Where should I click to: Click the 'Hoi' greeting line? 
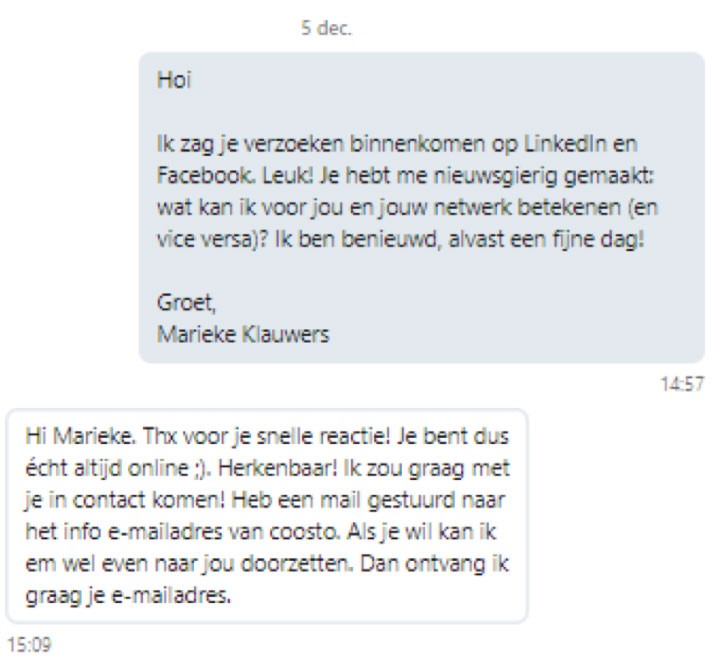click(174, 80)
